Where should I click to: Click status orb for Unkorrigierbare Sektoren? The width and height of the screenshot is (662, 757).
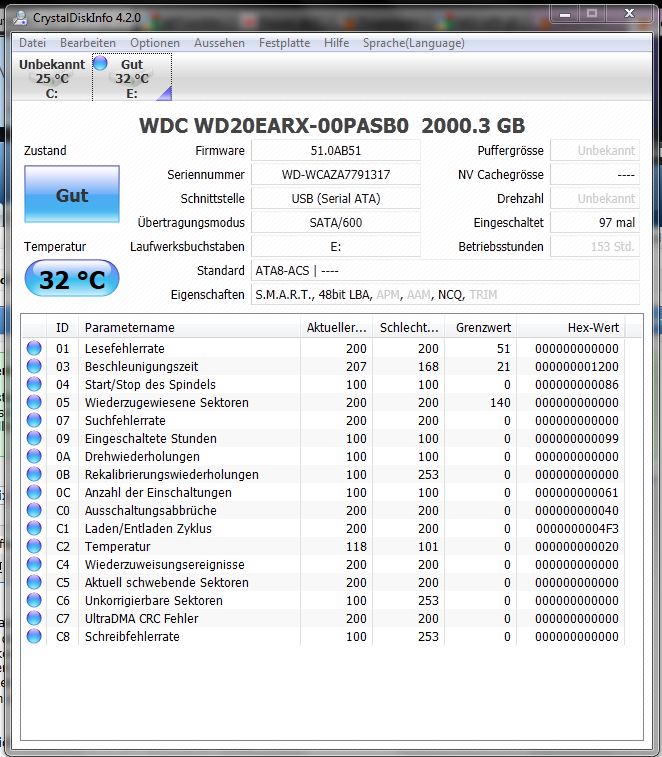coord(34,600)
